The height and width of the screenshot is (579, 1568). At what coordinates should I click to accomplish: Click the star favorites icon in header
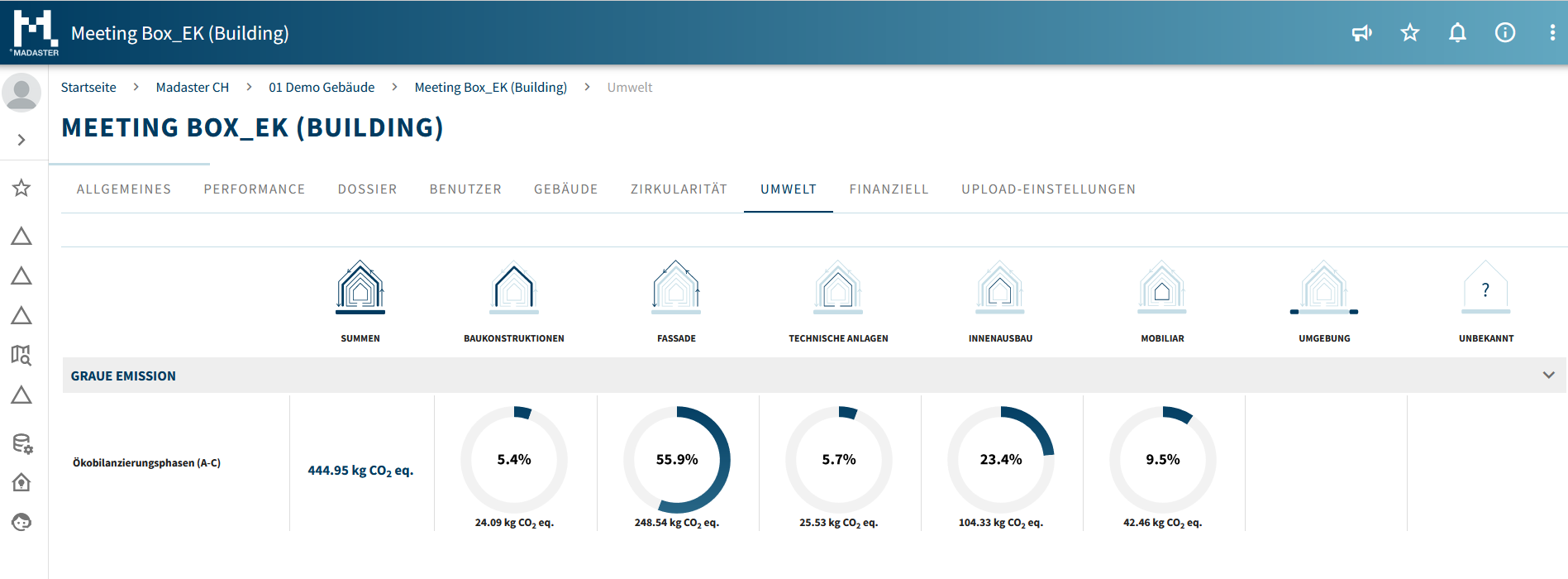1409,33
